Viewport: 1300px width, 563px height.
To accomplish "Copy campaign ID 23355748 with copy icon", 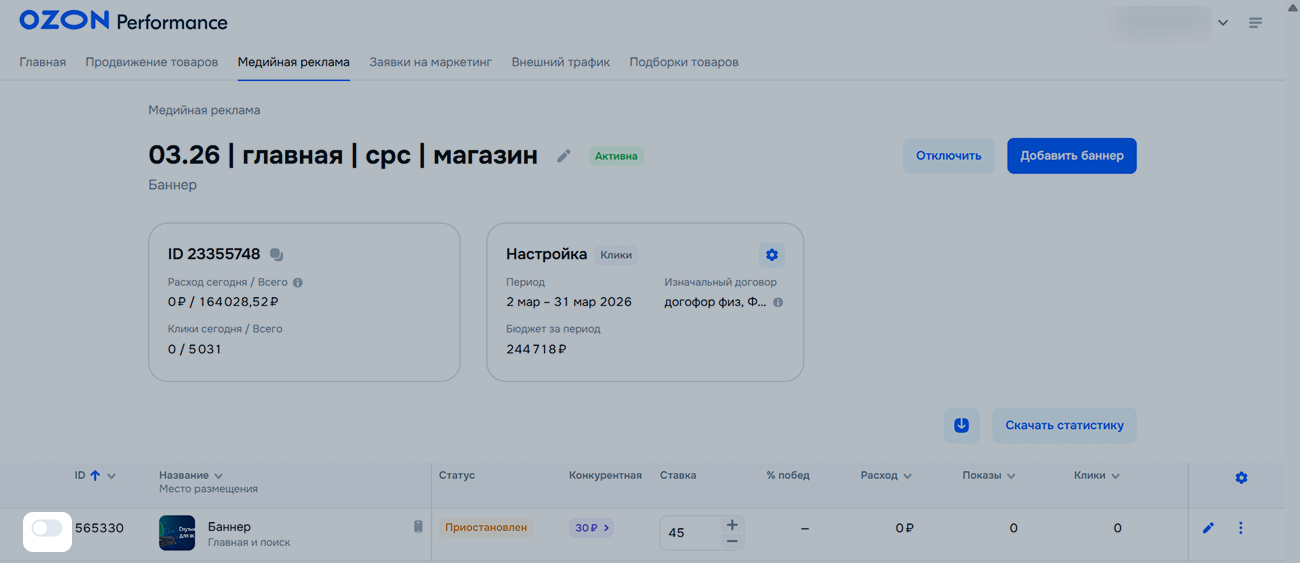I will [277, 255].
